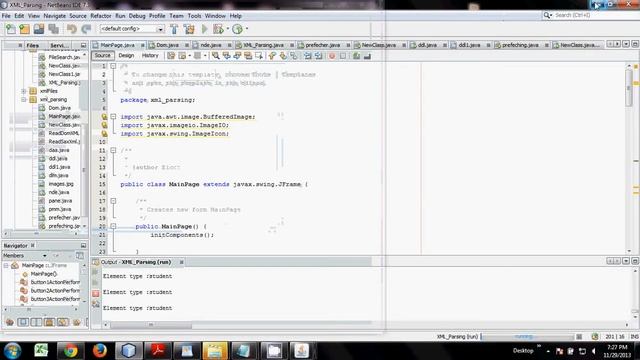This screenshot has width=640, height=360.
Task: Open the Profile Project dropdown arrow
Action: pos(247,29)
